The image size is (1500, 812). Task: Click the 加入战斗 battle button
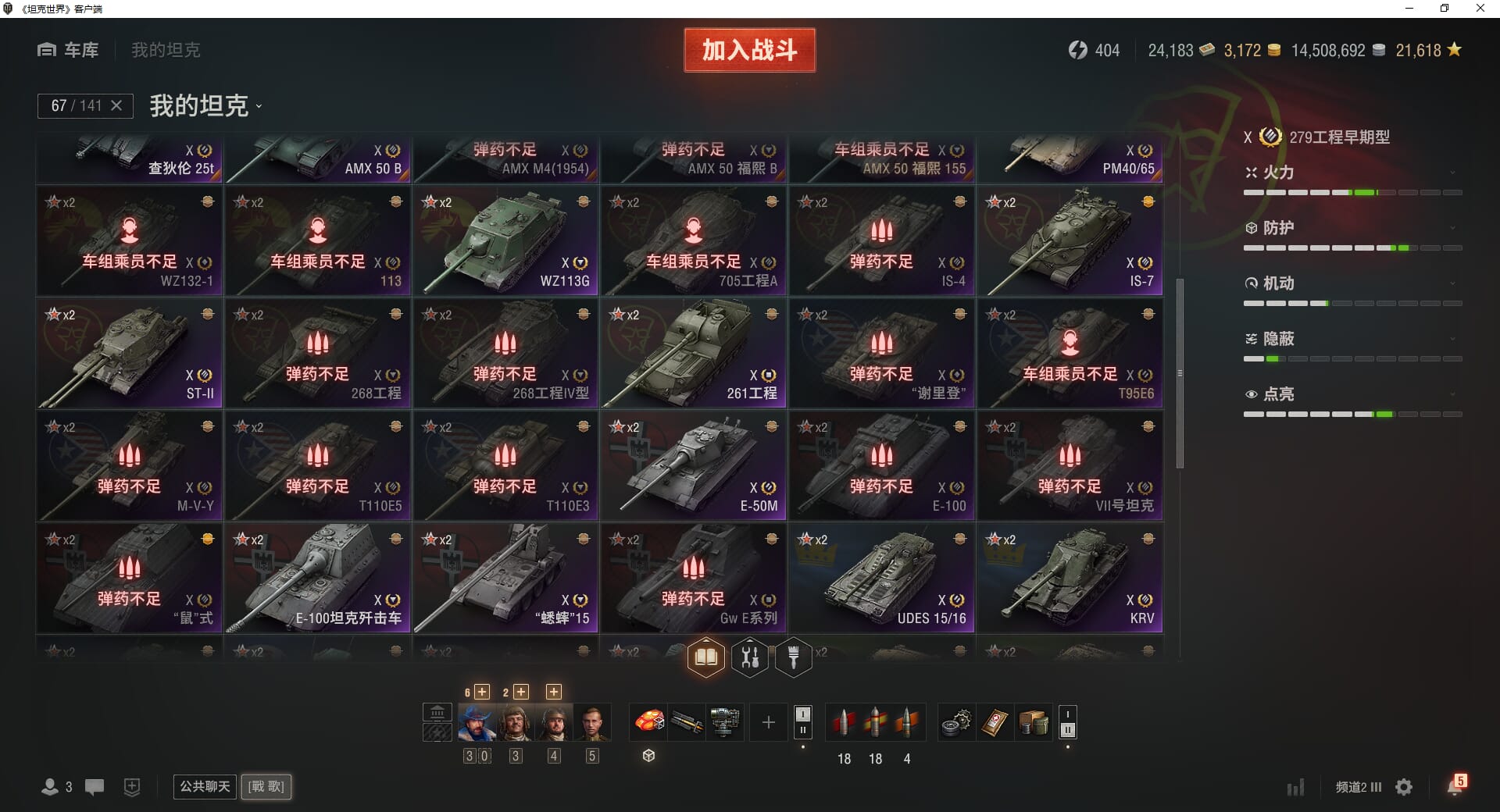click(x=750, y=50)
